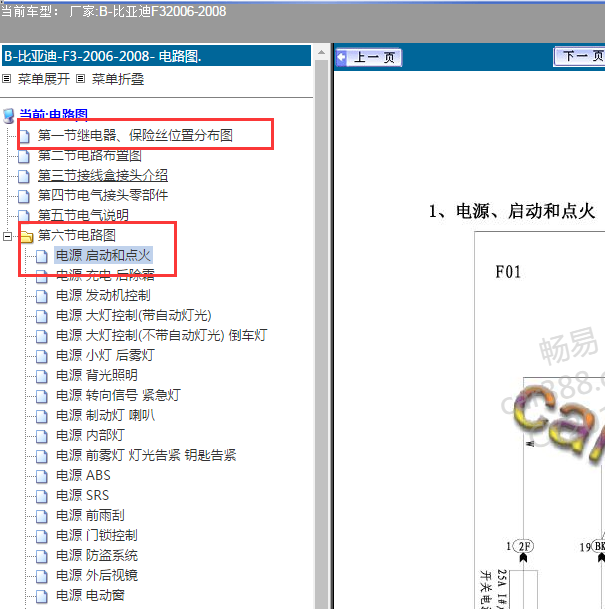The height and width of the screenshot is (609, 605).
Task: Open 电源 充电 后除霜 page
Action: [105, 275]
